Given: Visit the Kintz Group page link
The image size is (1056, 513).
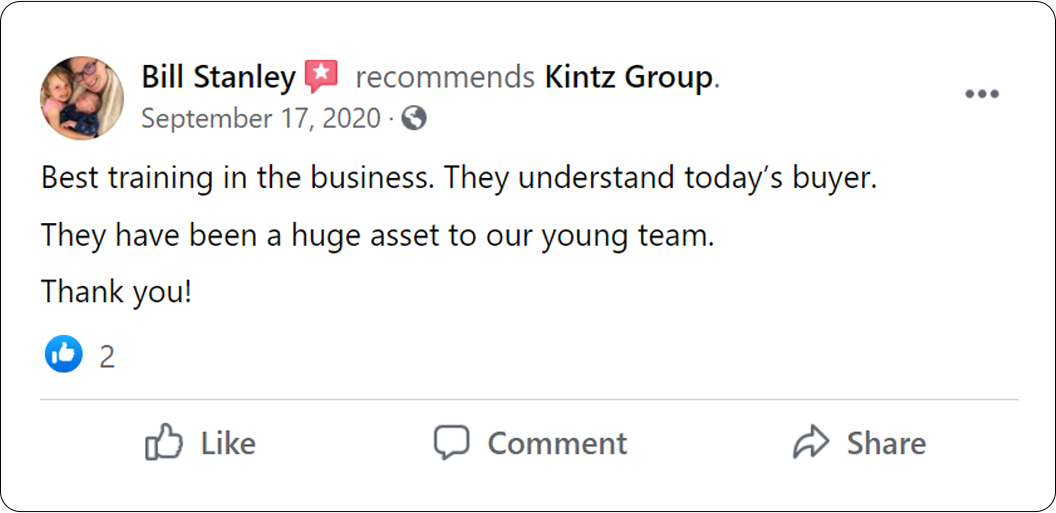Looking at the screenshot, I should (x=629, y=77).
